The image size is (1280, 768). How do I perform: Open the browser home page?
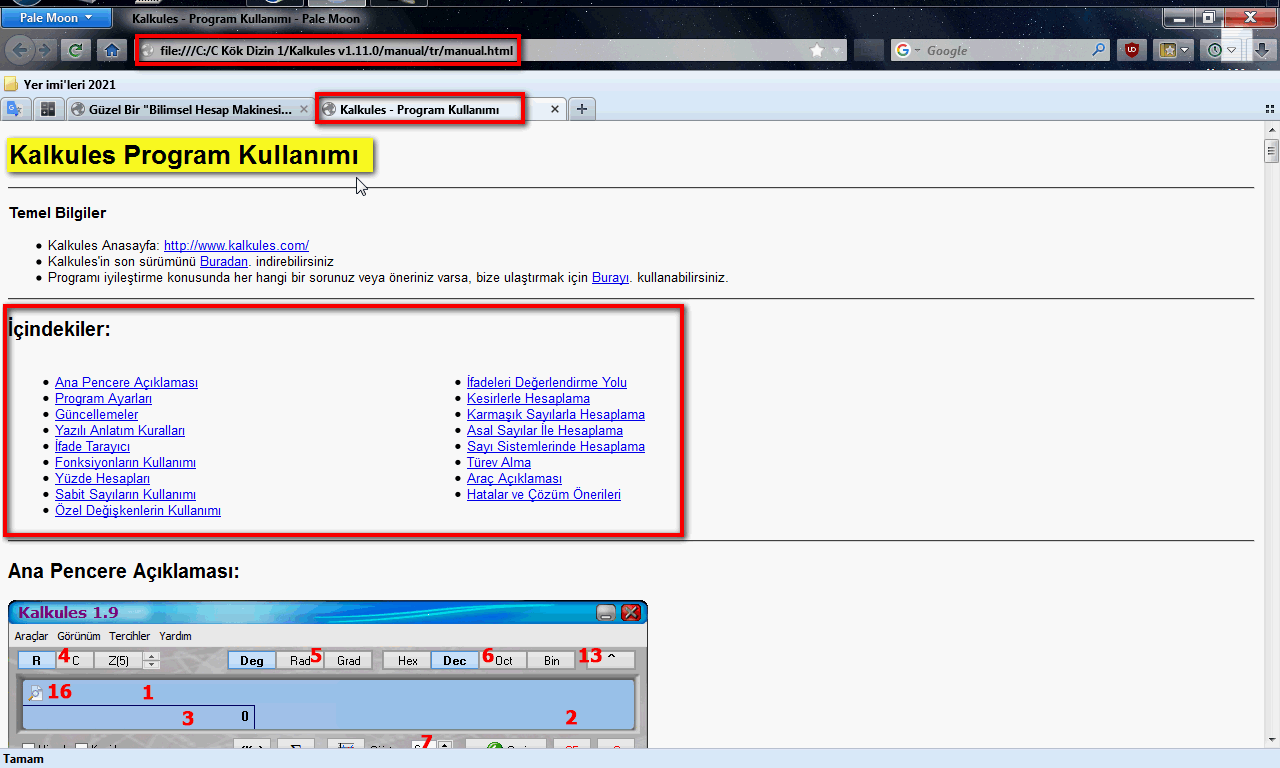point(111,50)
